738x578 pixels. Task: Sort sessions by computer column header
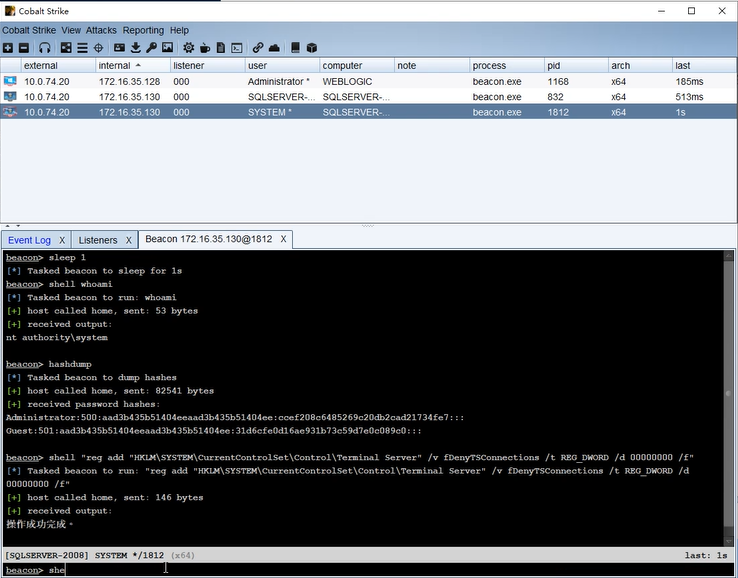[357, 65]
